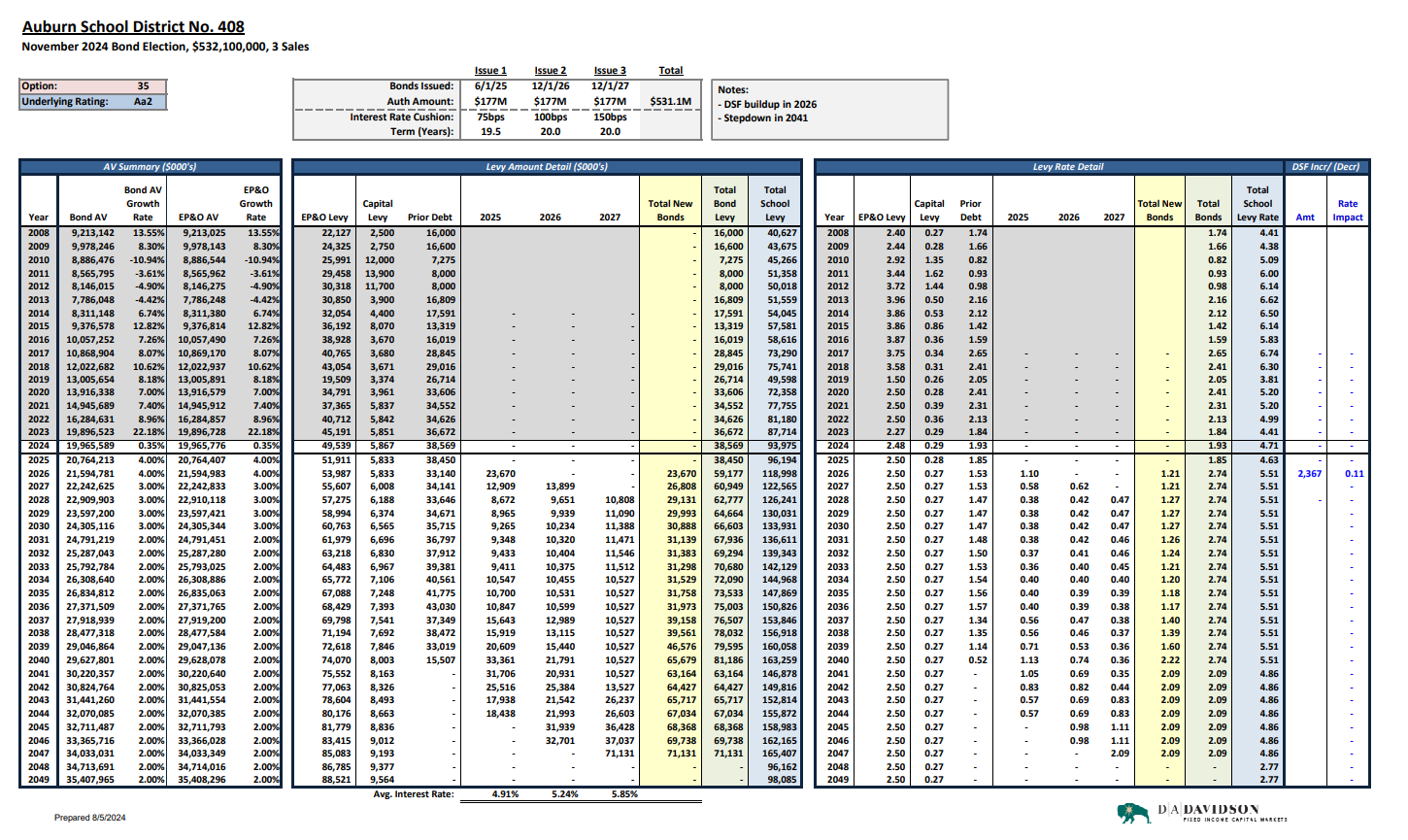Viewport: 1408px width, 840px height.
Task: Click the '100bps' cushion value
Action: click(x=550, y=117)
